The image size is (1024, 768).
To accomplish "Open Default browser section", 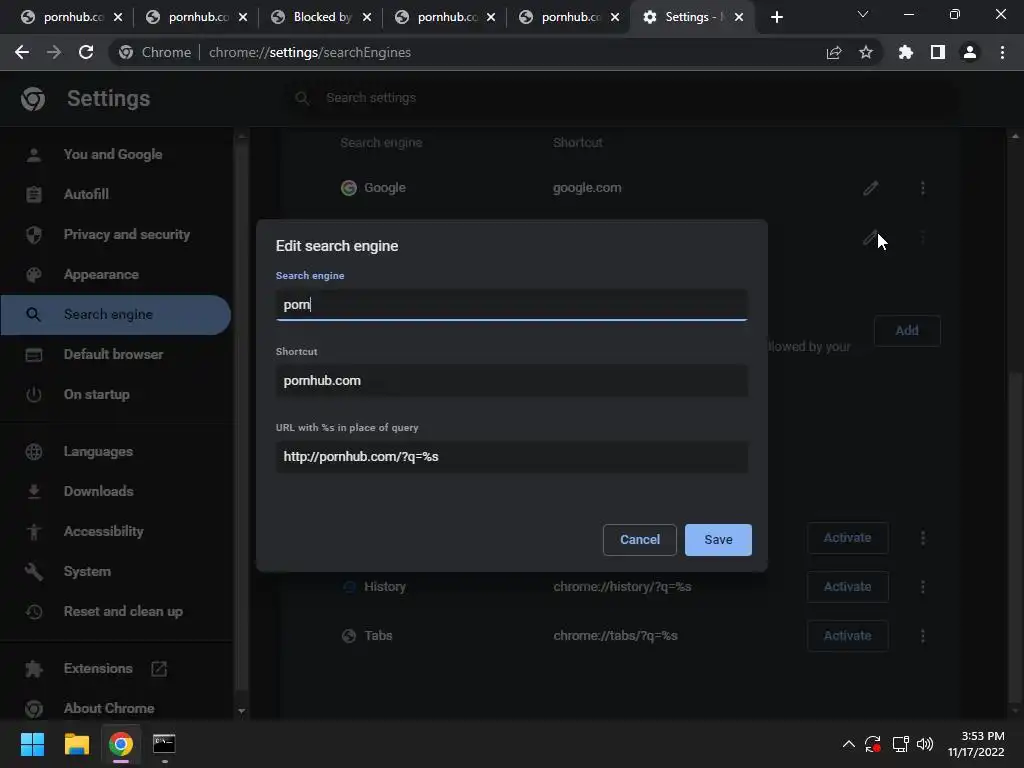I will [x=115, y=354].
